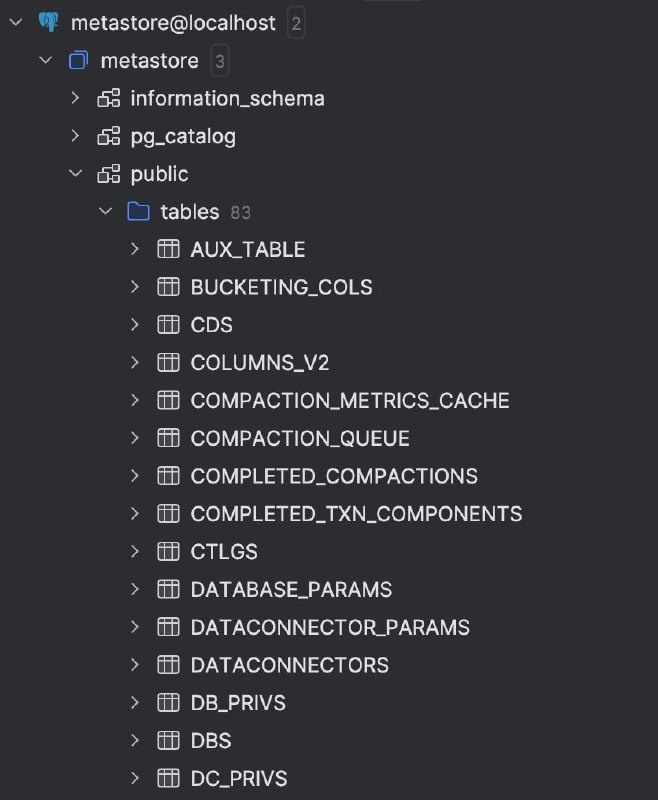This screenshot has height=800, width=658.
Task: Select the DATACONNECTOR_PARAMS table
Action: 330,628
